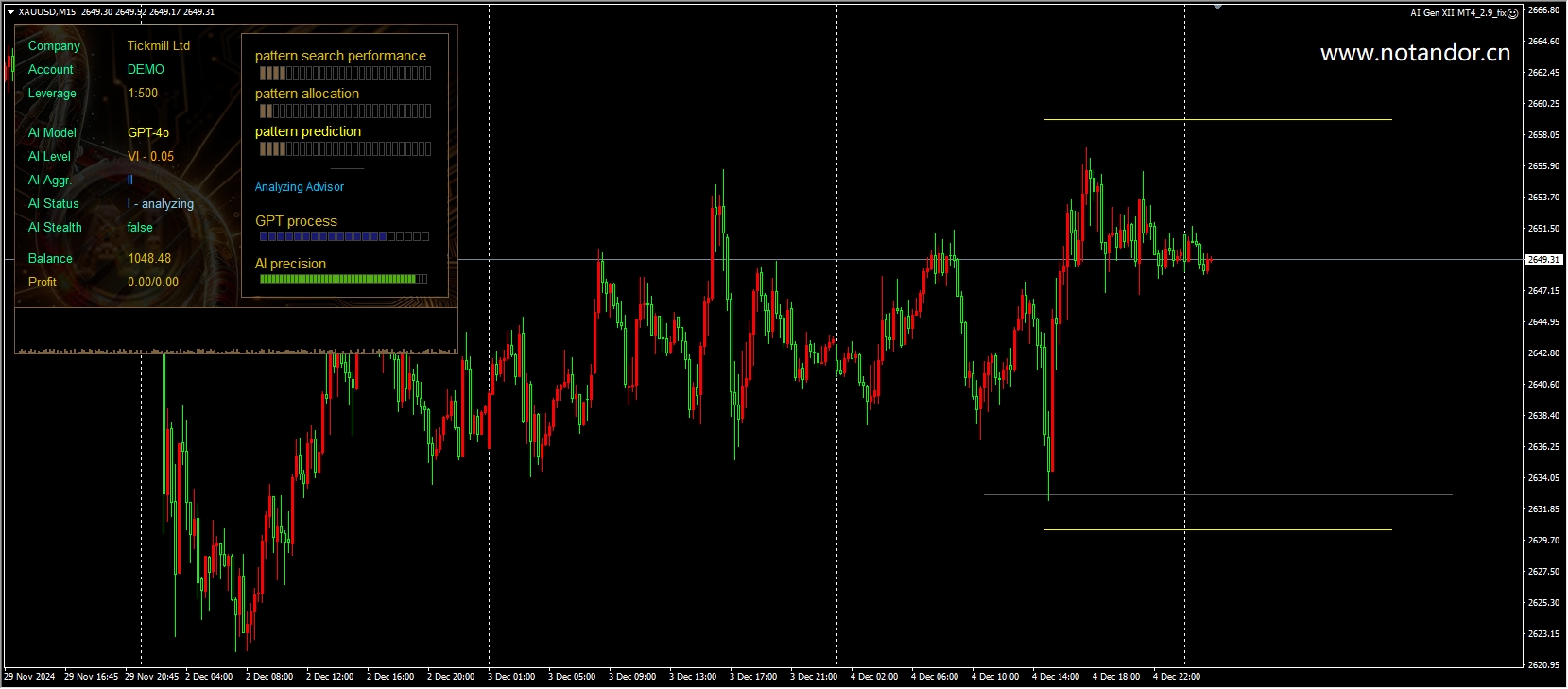Click the chart shift triangle marker
The width and height of the screenshot is (1568, 689).
(1217, 8)
